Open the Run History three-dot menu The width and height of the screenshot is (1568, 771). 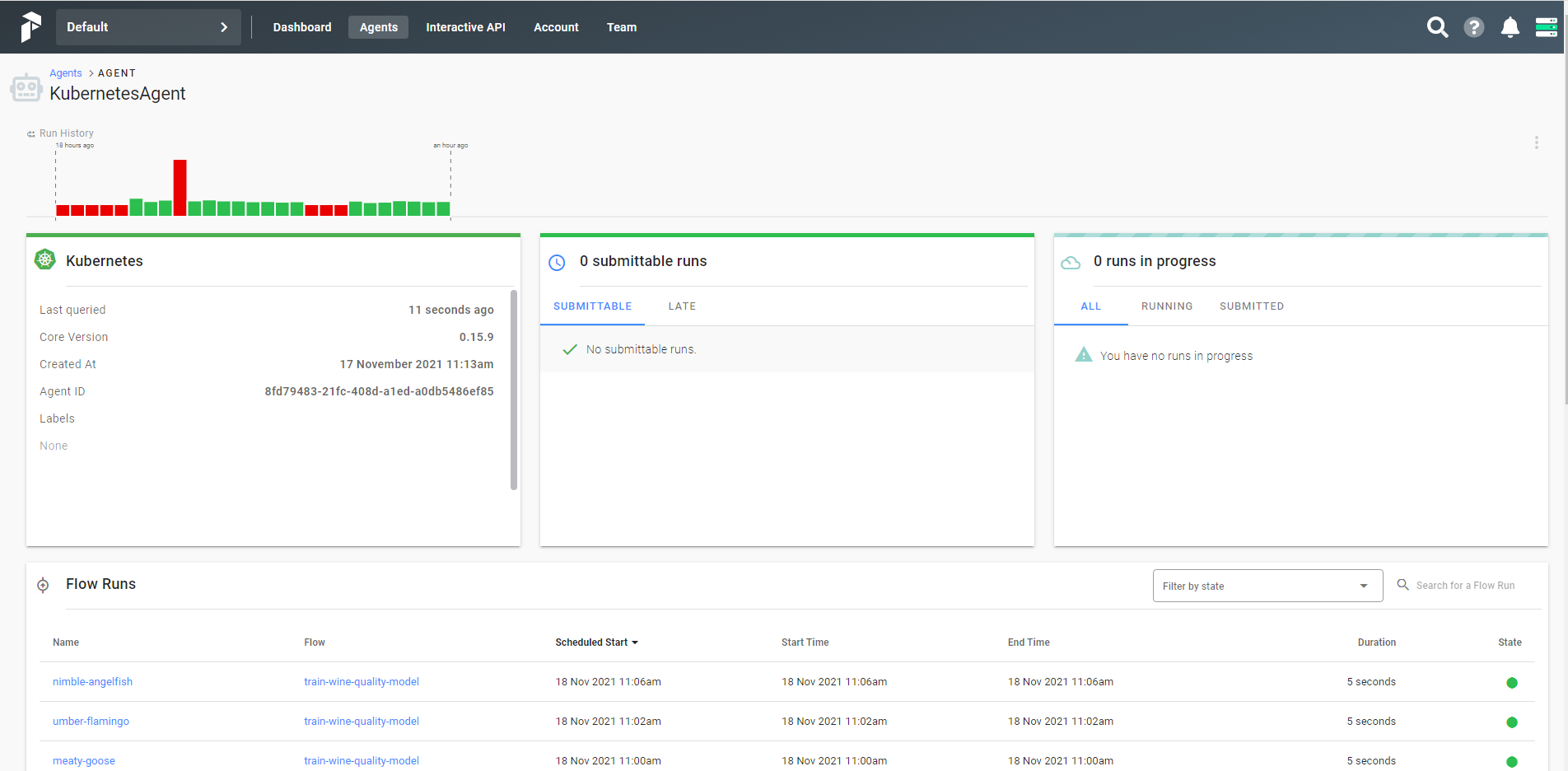1536,143
